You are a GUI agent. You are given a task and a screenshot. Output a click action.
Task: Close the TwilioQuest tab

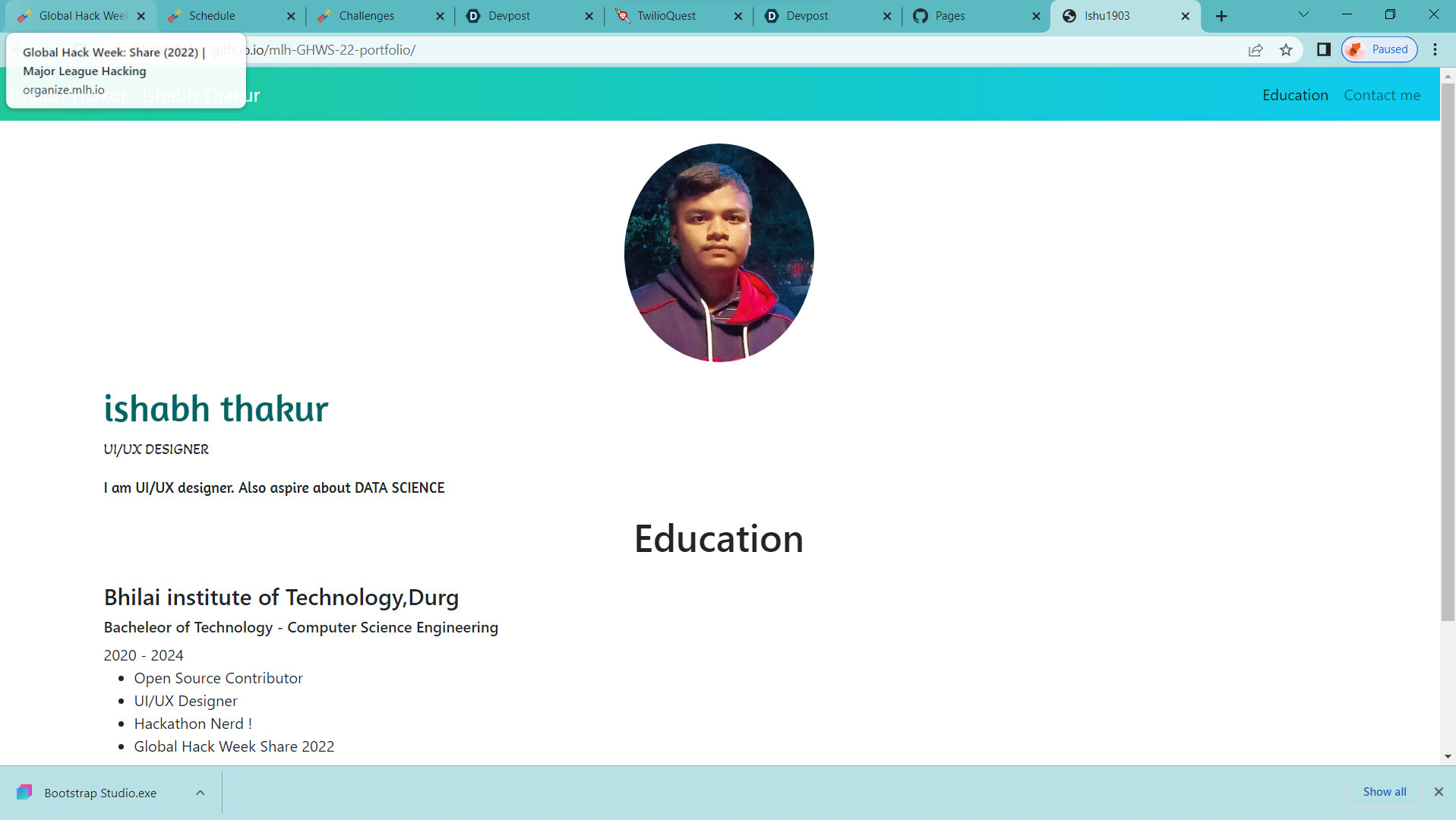(x=738, y=16)
